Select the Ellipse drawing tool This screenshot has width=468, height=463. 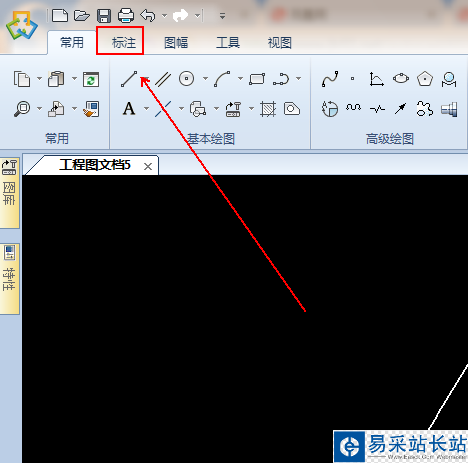click(x=401, y=79)
